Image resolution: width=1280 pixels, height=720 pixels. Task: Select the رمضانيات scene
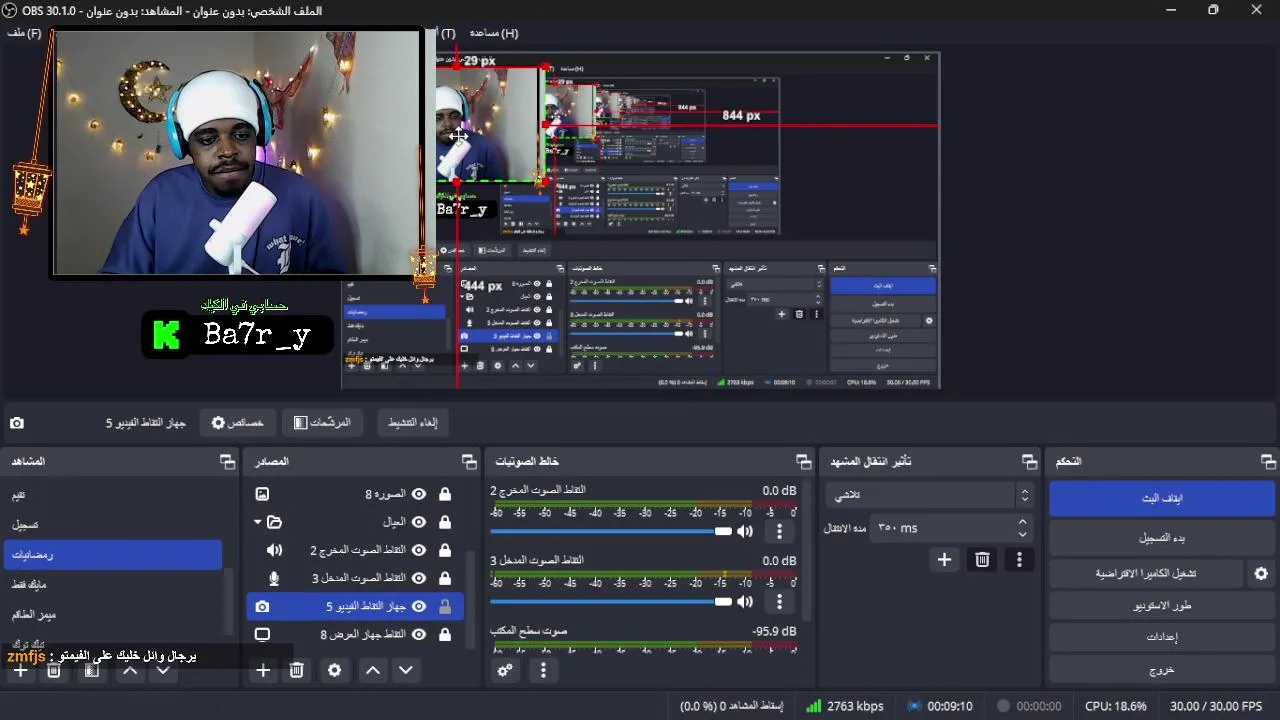point(112,555)
